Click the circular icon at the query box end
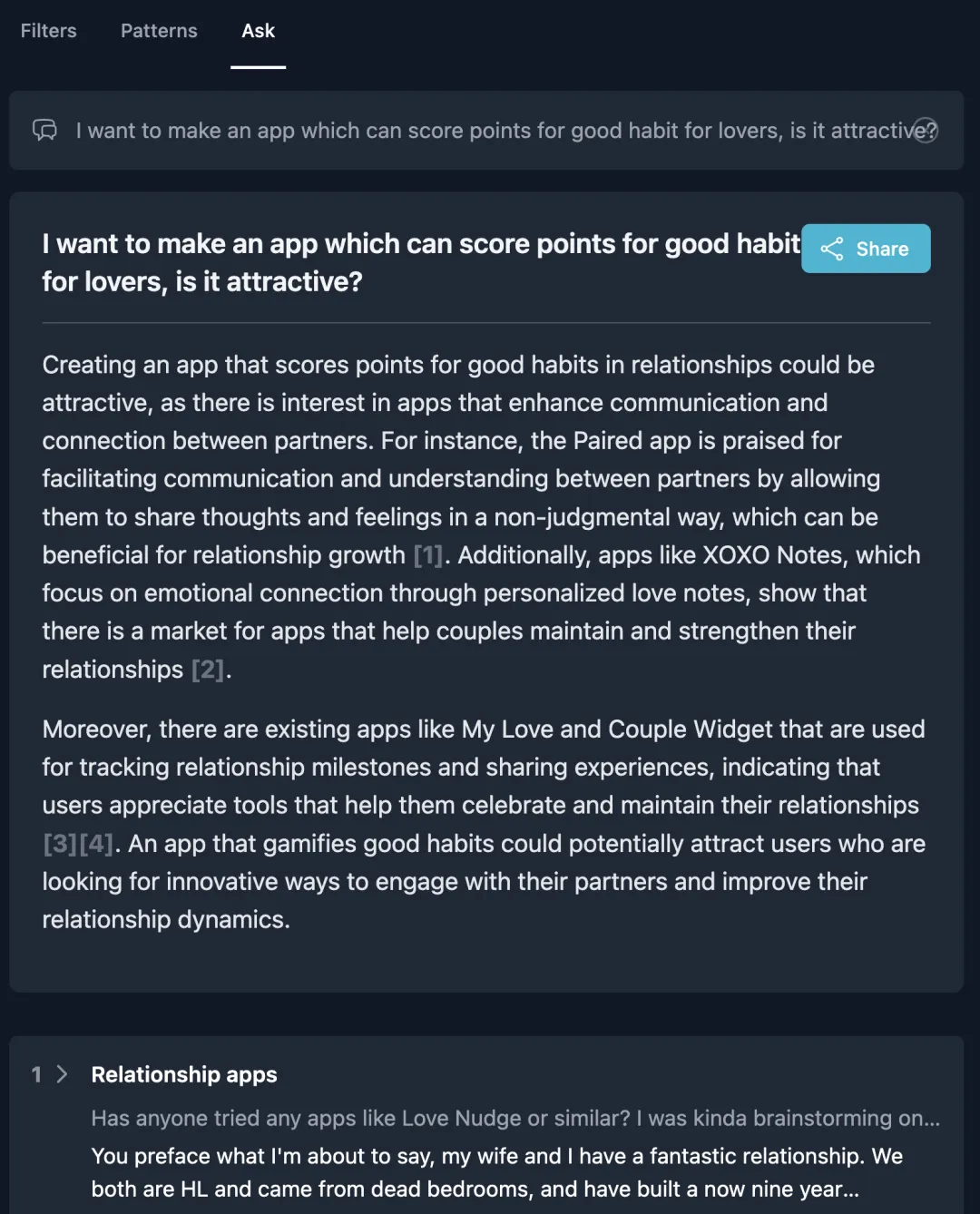980x1214 pixels. (x=925, y=131)
